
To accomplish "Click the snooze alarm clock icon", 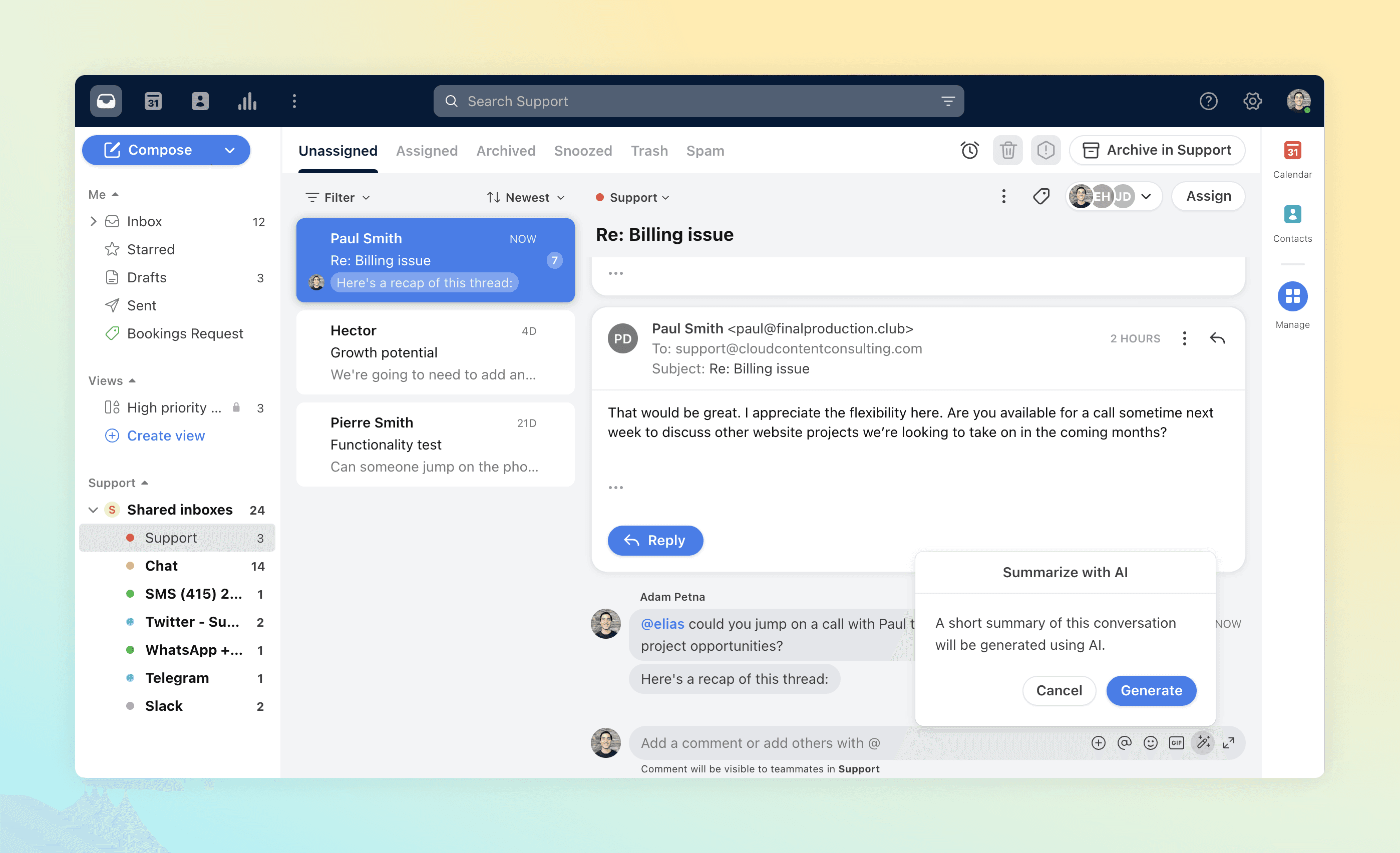I will 970,151.
